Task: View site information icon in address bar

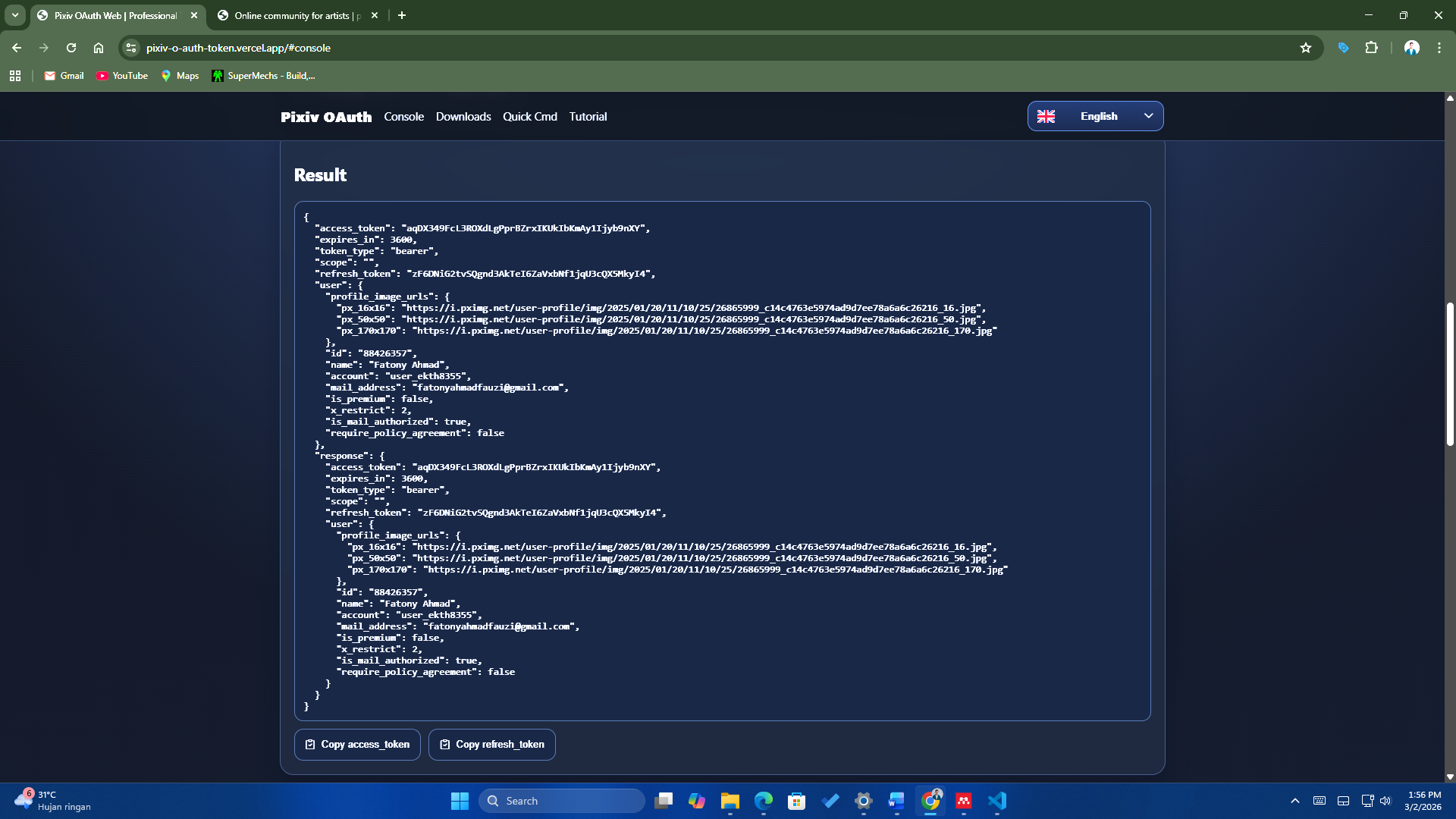Action: [x=131, y=48]
